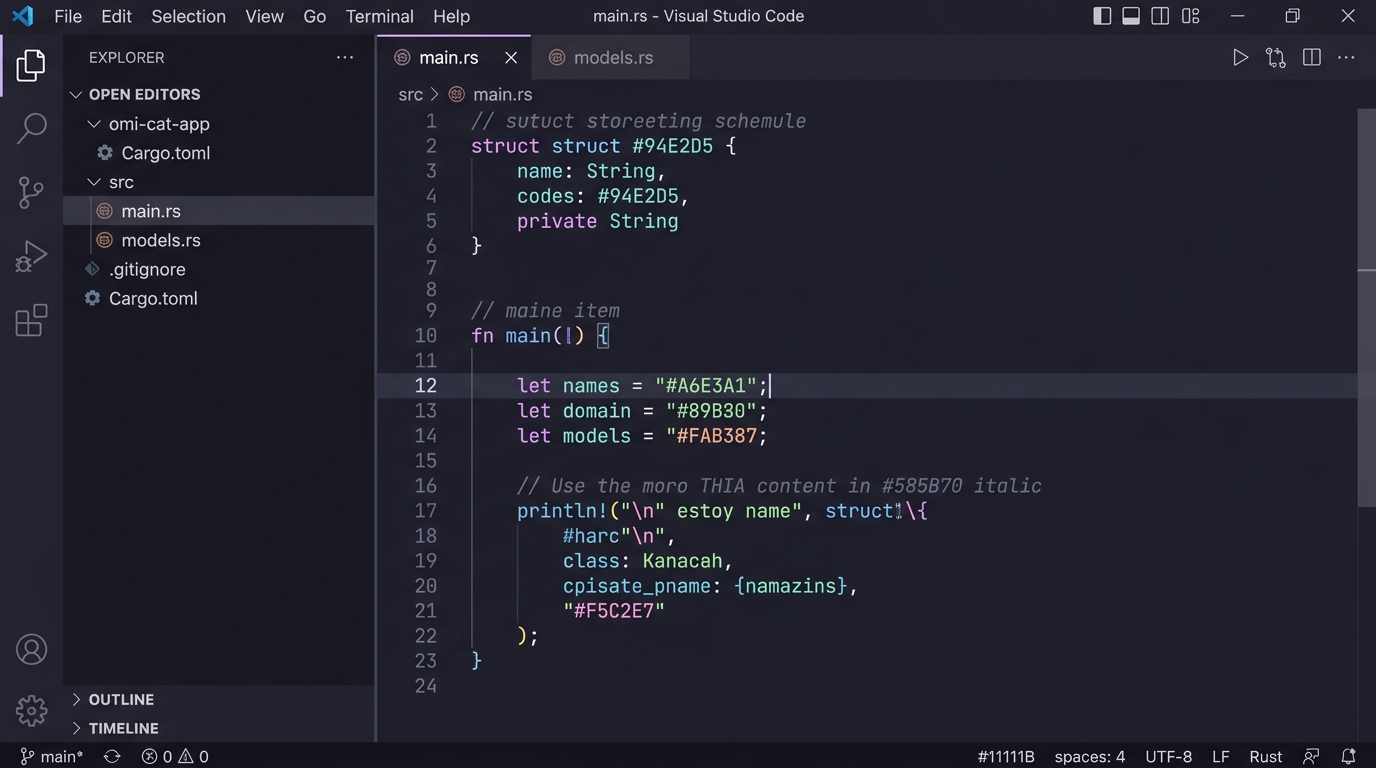This screenshot has width=1376, height=768.
Task: Change the Rust language mode
Action: [x=1265, y=757]
